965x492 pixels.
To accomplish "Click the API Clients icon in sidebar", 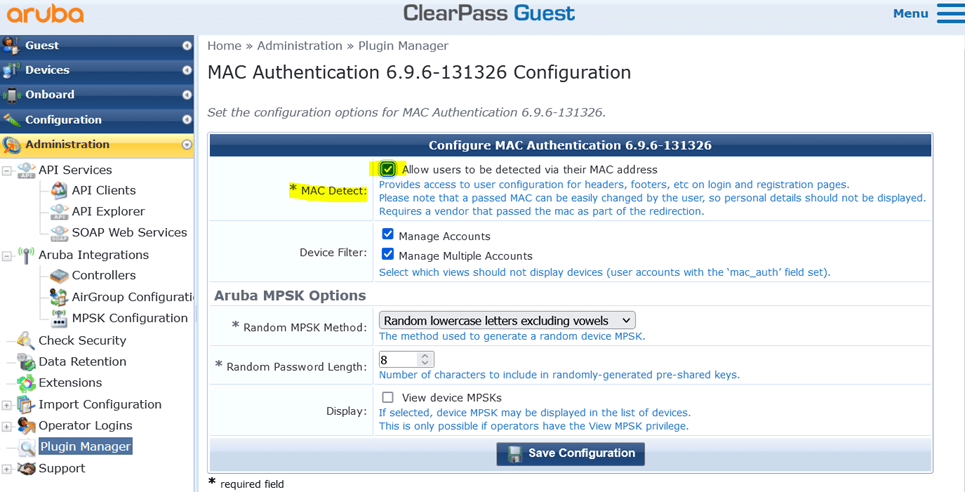I will click(x=59, y=190).
